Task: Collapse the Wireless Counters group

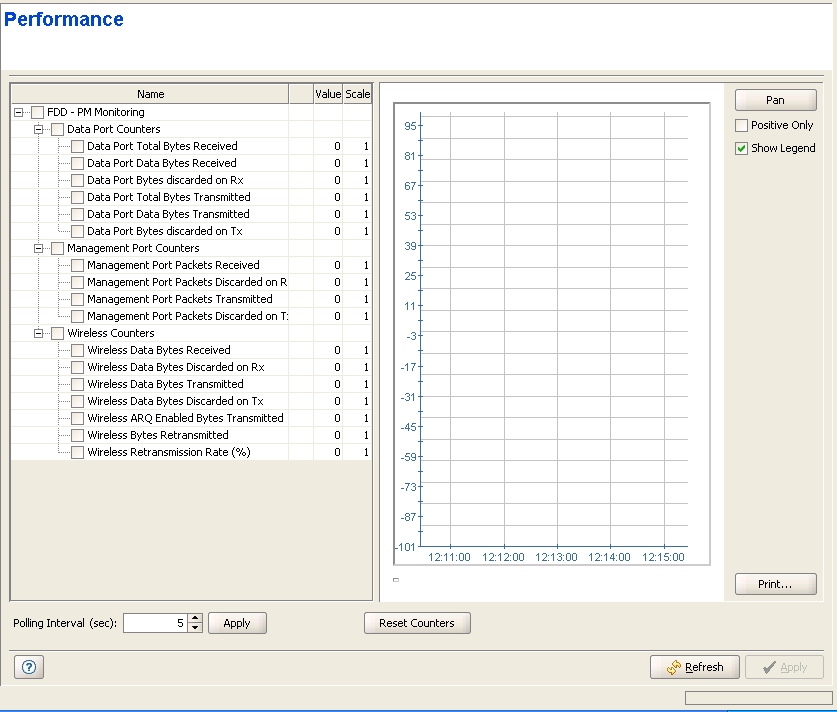Action: (x=39, y=334)
